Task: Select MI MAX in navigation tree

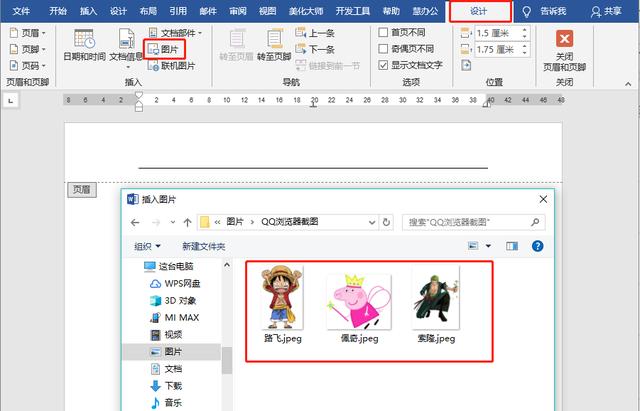Action: click(x=174, y=318)
